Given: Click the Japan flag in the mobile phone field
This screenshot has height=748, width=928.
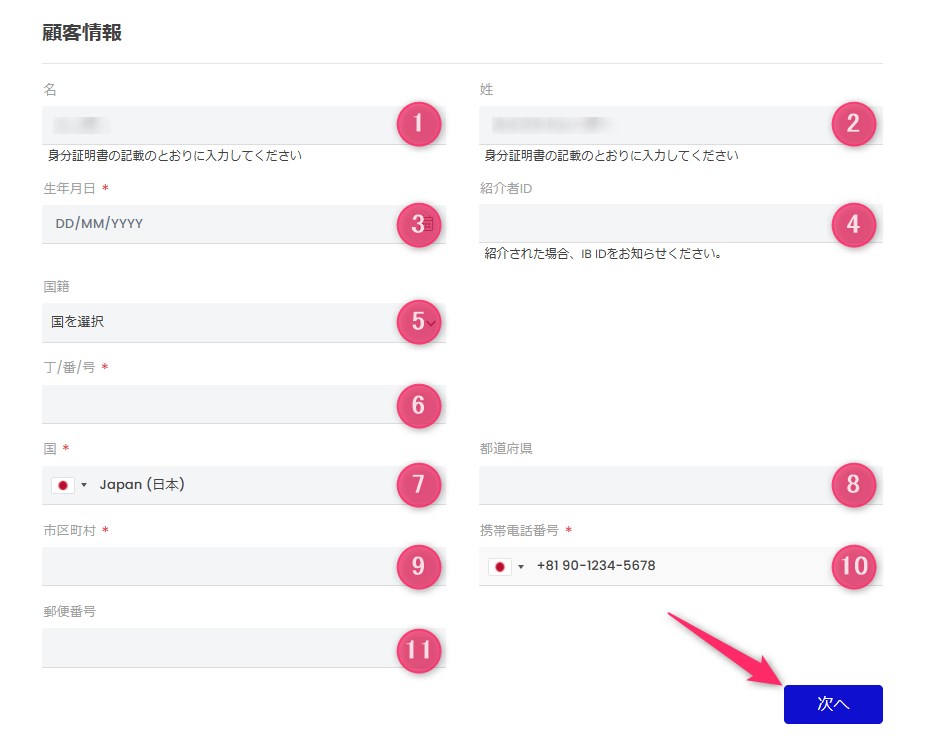Looking at the screenshot, I should tap(500, 566).
